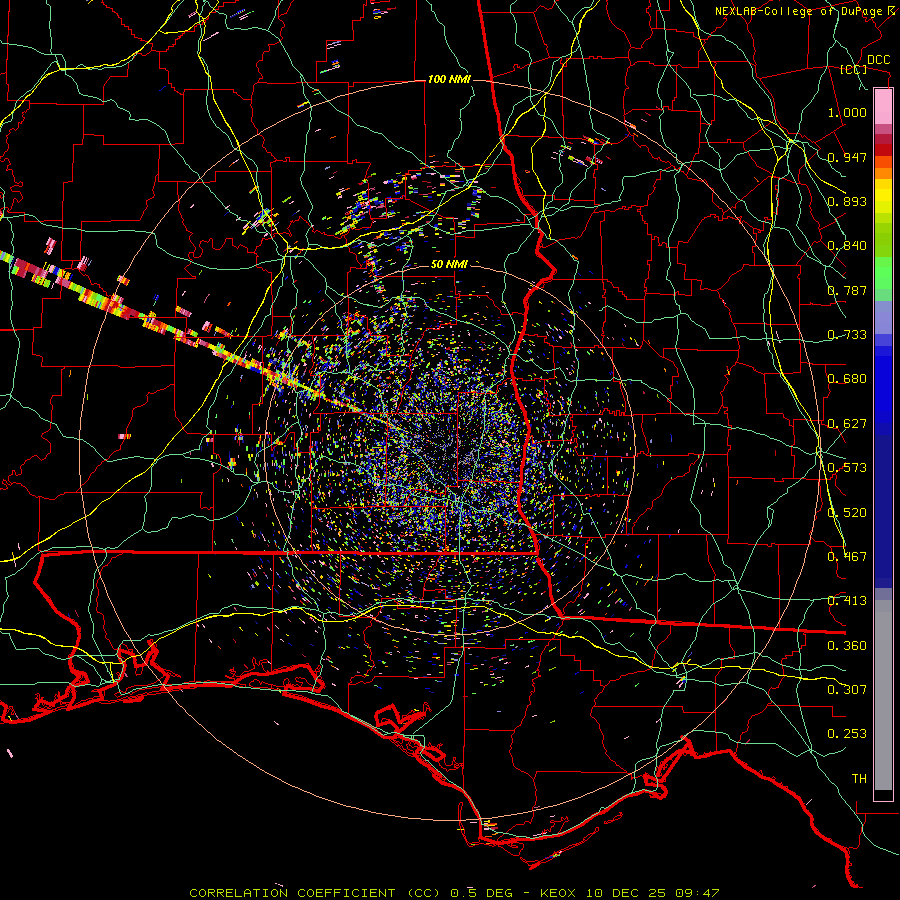
Task: Click the 0.253 legend value
Action: [x=847, y=734]
